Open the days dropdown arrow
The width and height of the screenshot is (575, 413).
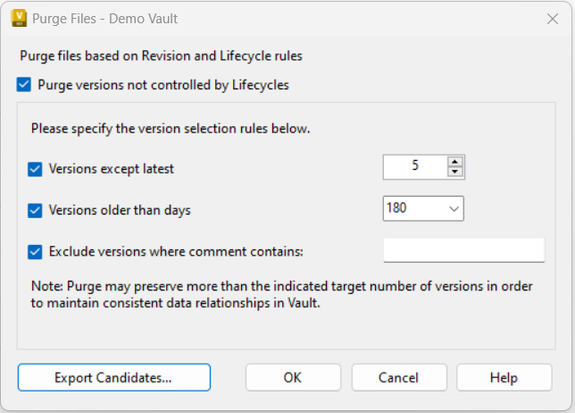[x=454, y=209]
